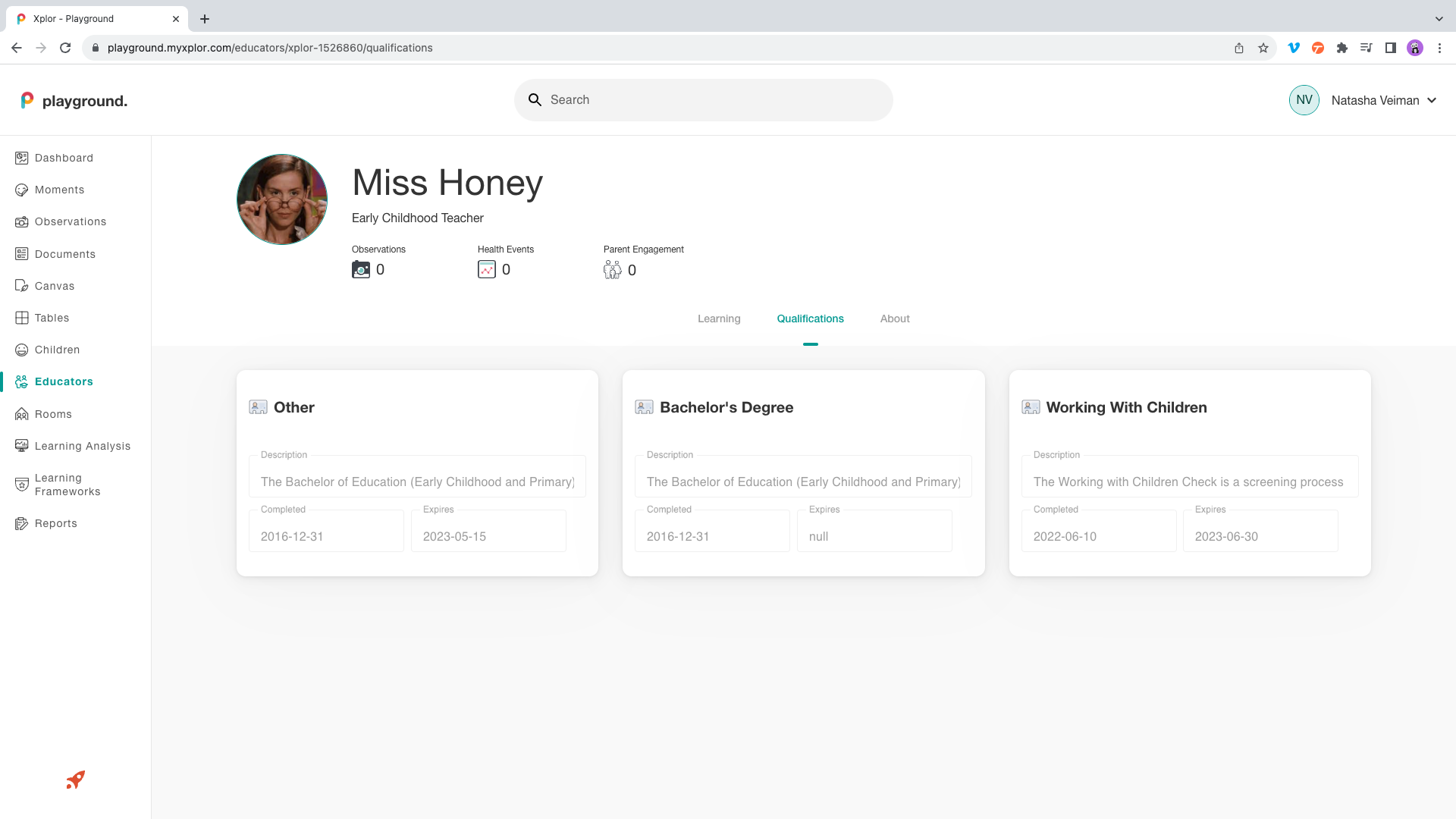Viewport: 1456px width, 819px height.
Task: Expand the Natasha Veiman account dropdown
Action: click(x=1432, y=100)
